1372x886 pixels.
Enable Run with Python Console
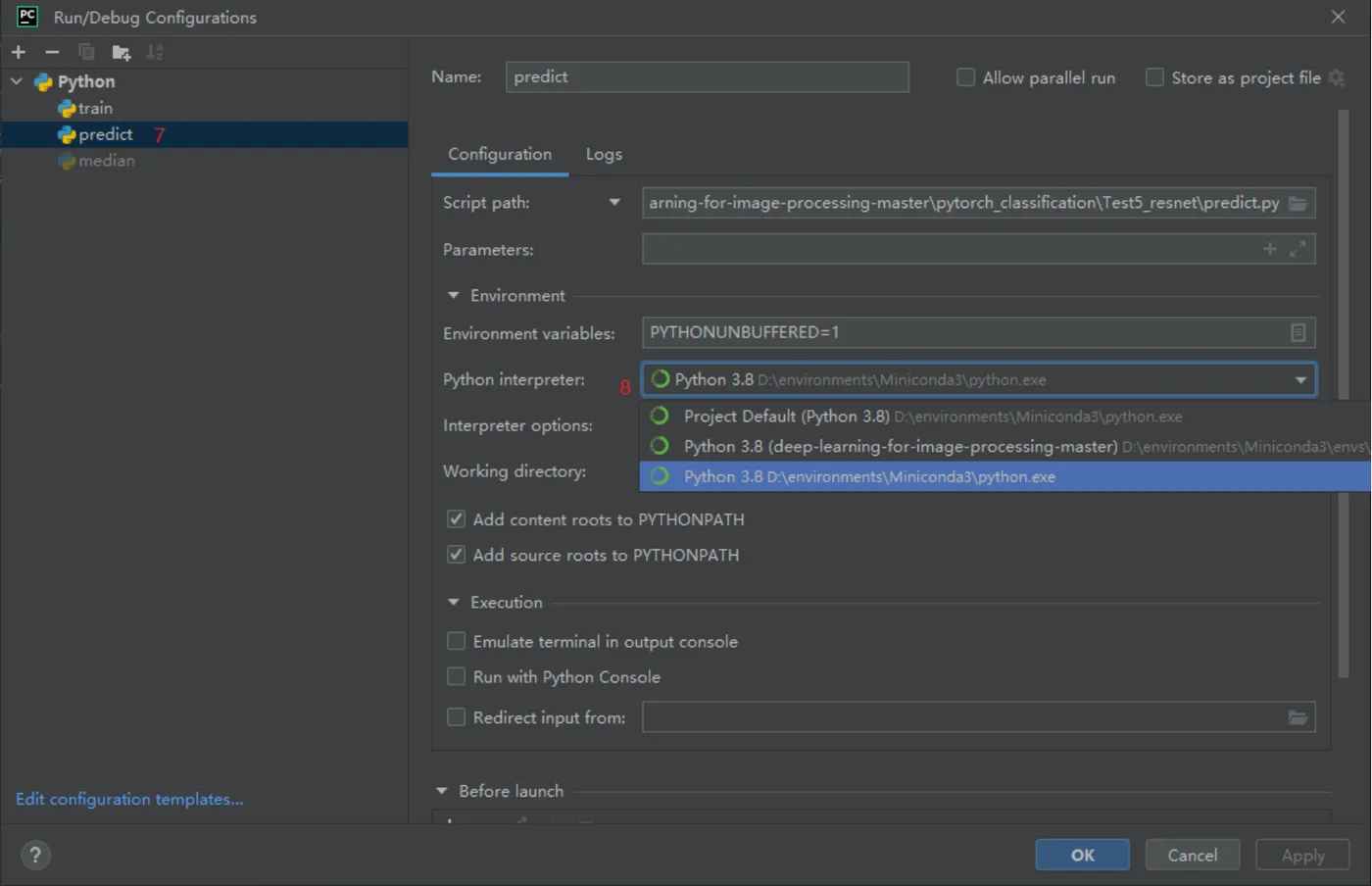(x=456, y=676)
